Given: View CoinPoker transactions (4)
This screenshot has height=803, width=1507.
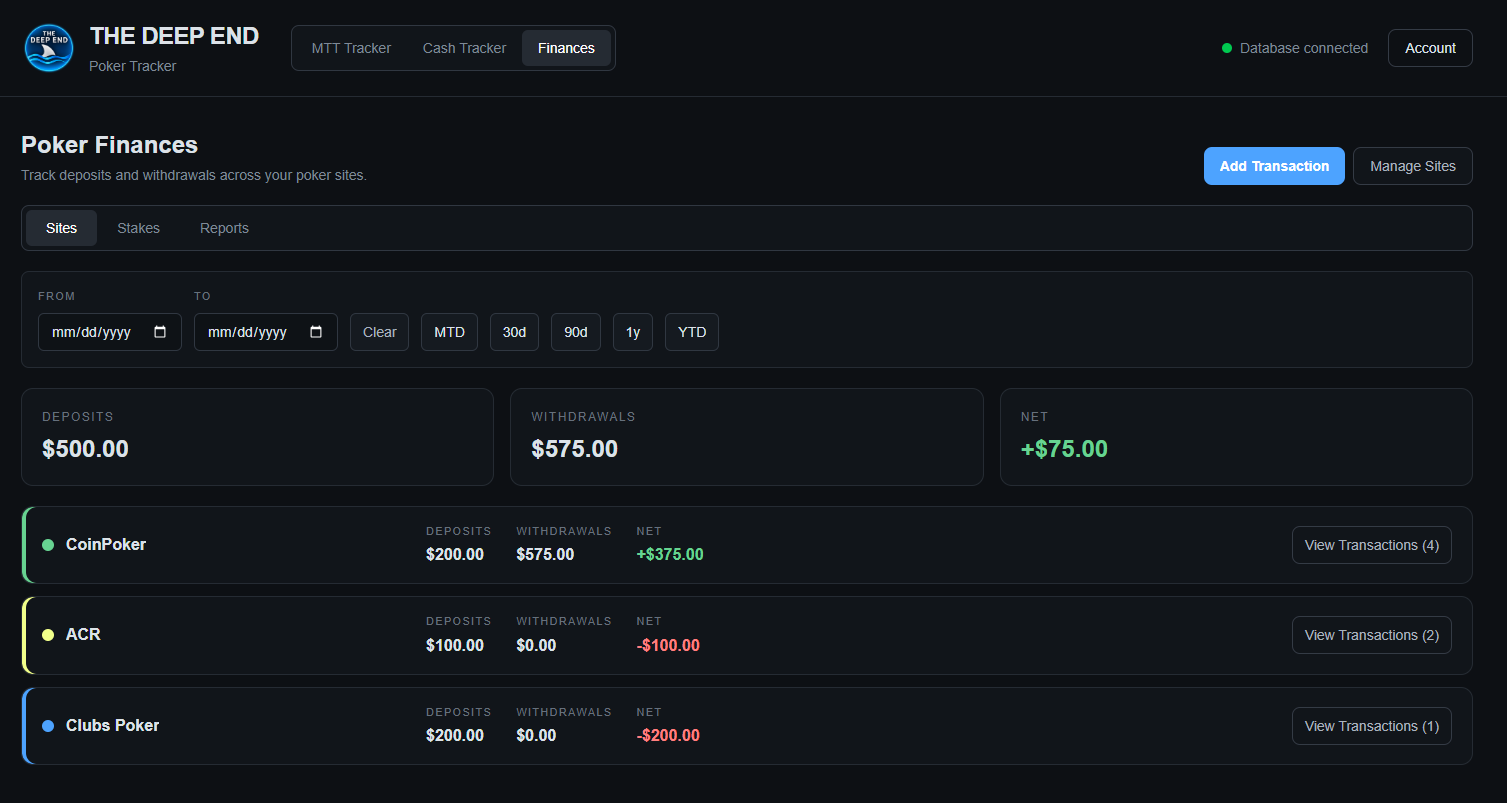Looking at the screenshot, I should tap(1372, 545).
